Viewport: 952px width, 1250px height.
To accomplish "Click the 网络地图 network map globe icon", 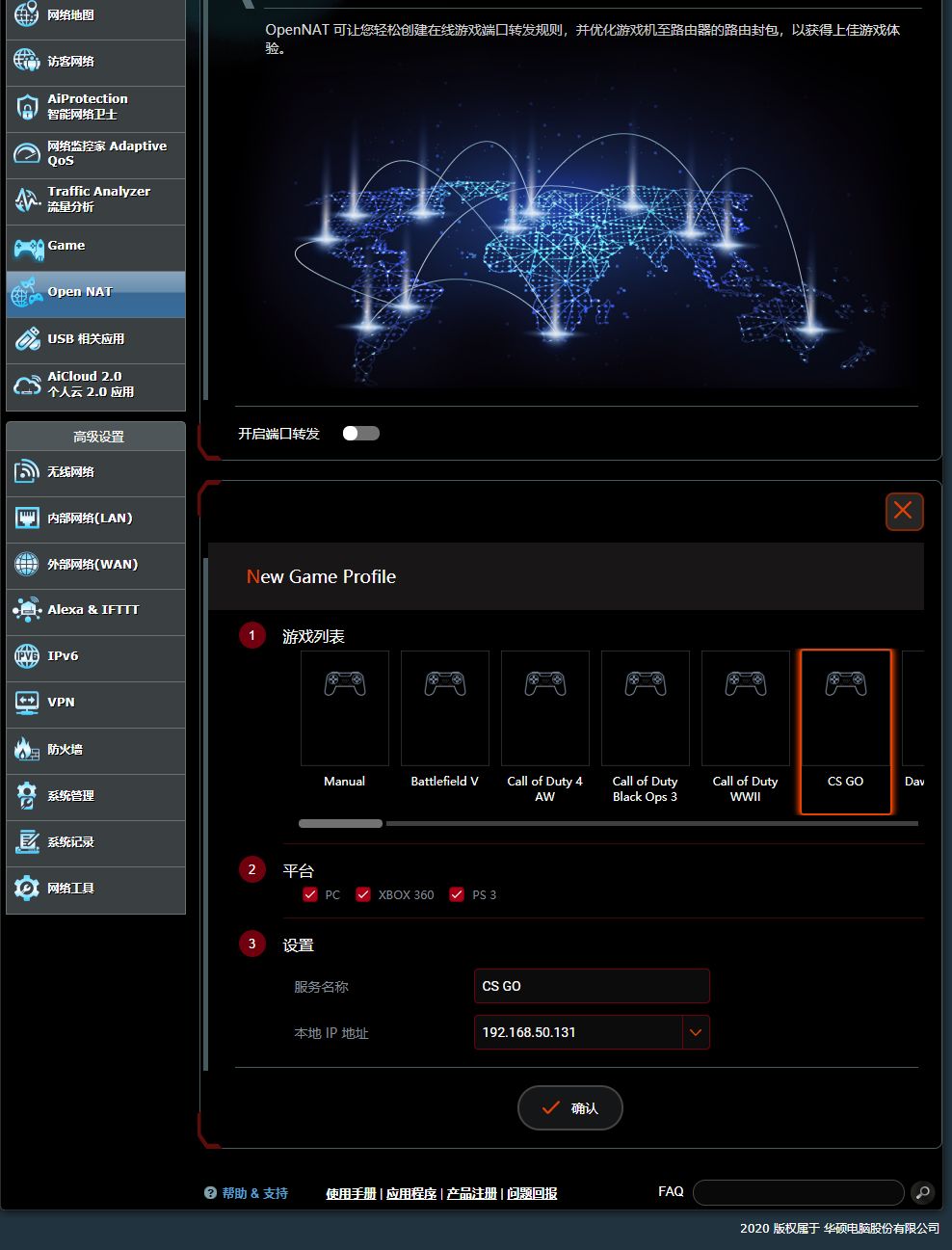I will pyautogui.click(x=27, y=14).
